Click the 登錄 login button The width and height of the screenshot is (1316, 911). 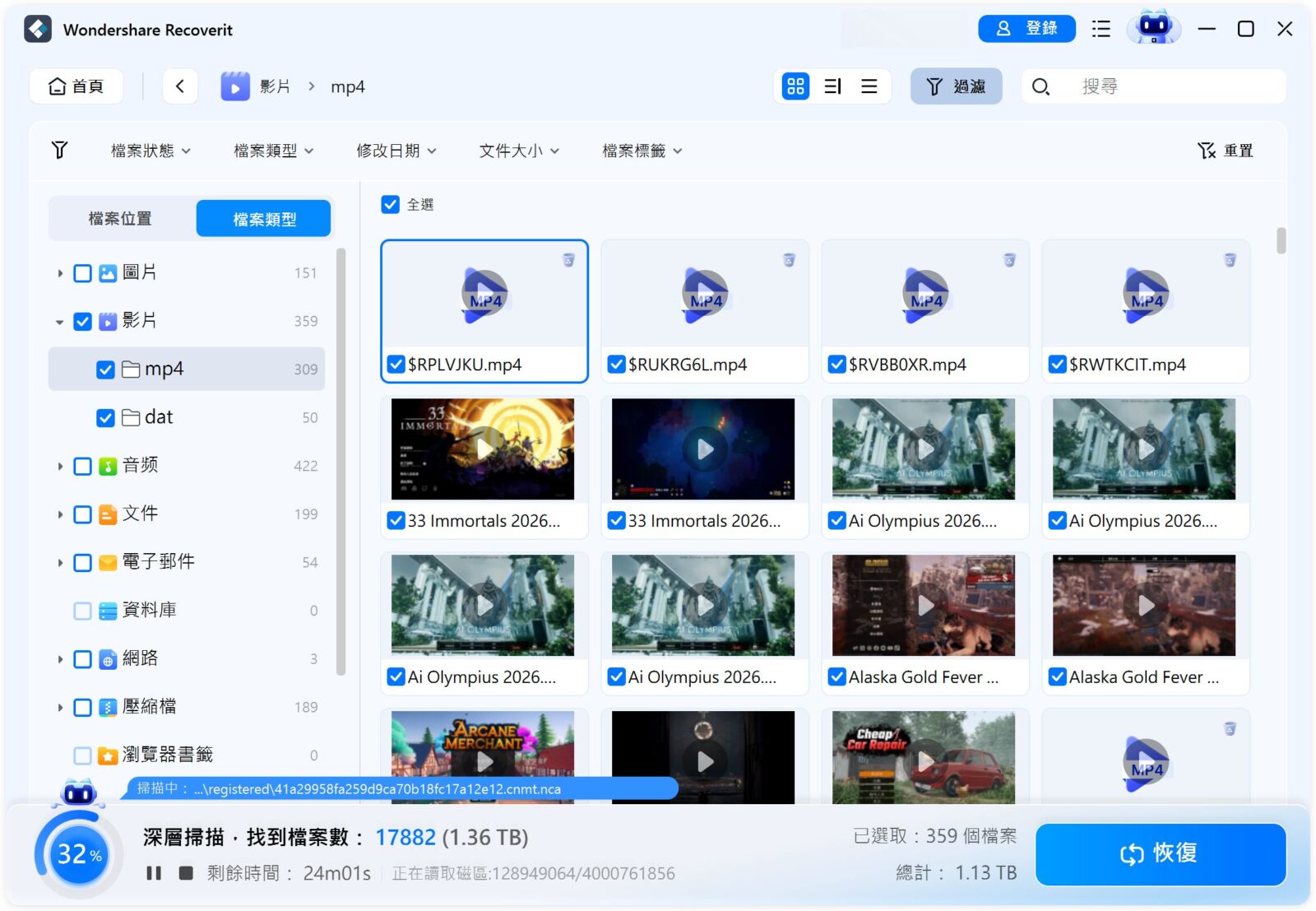1026,28
